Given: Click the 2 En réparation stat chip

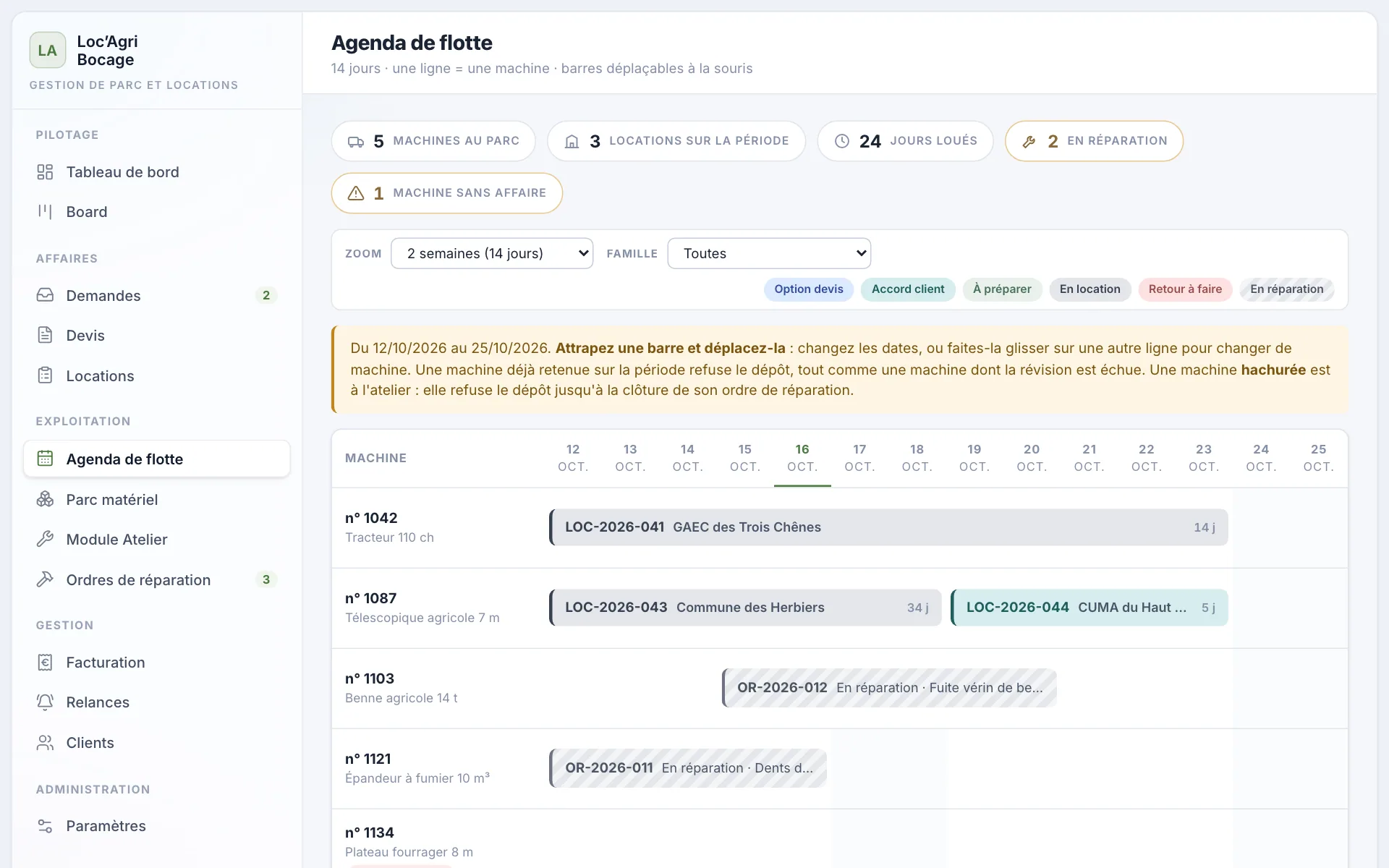Looking at the screenshot, I should (1094, 141).
